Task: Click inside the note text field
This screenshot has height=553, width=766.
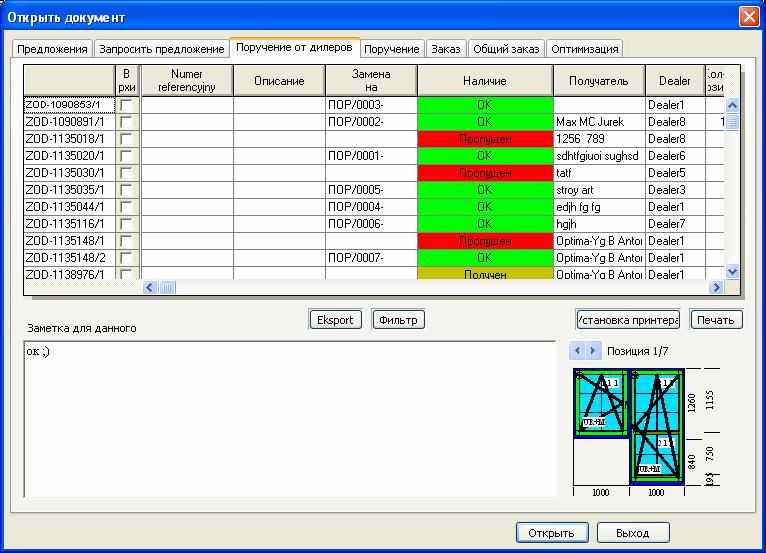Action: click(290, 419)
